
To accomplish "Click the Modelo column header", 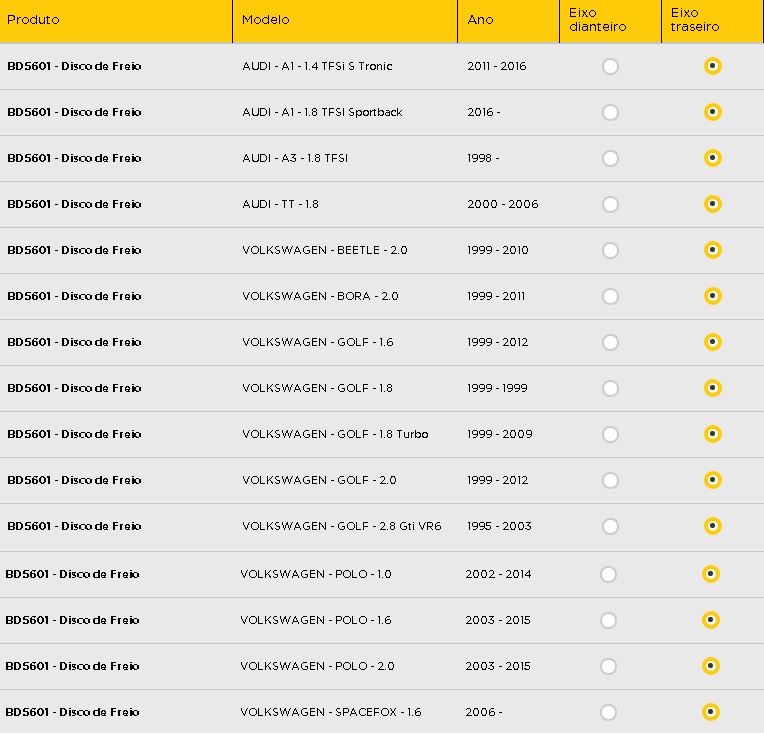I will coord(345,21).
